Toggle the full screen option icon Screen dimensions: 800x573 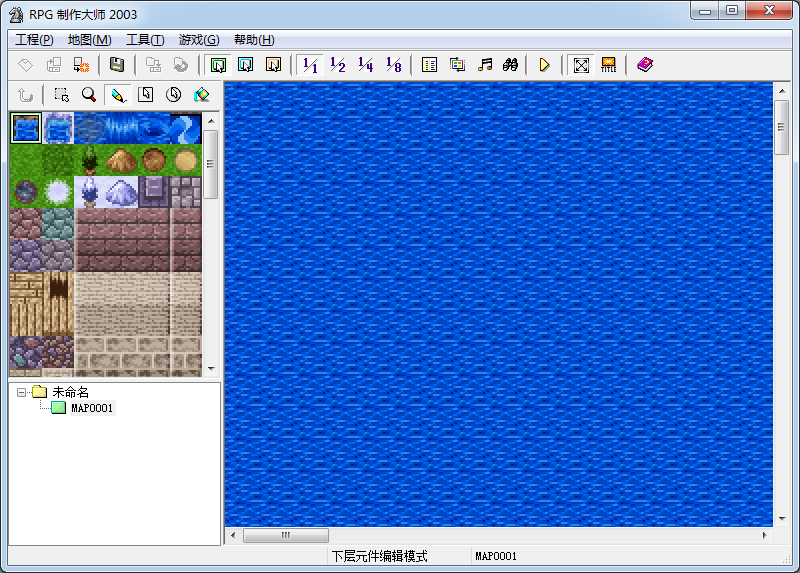(x=581, y=65)
